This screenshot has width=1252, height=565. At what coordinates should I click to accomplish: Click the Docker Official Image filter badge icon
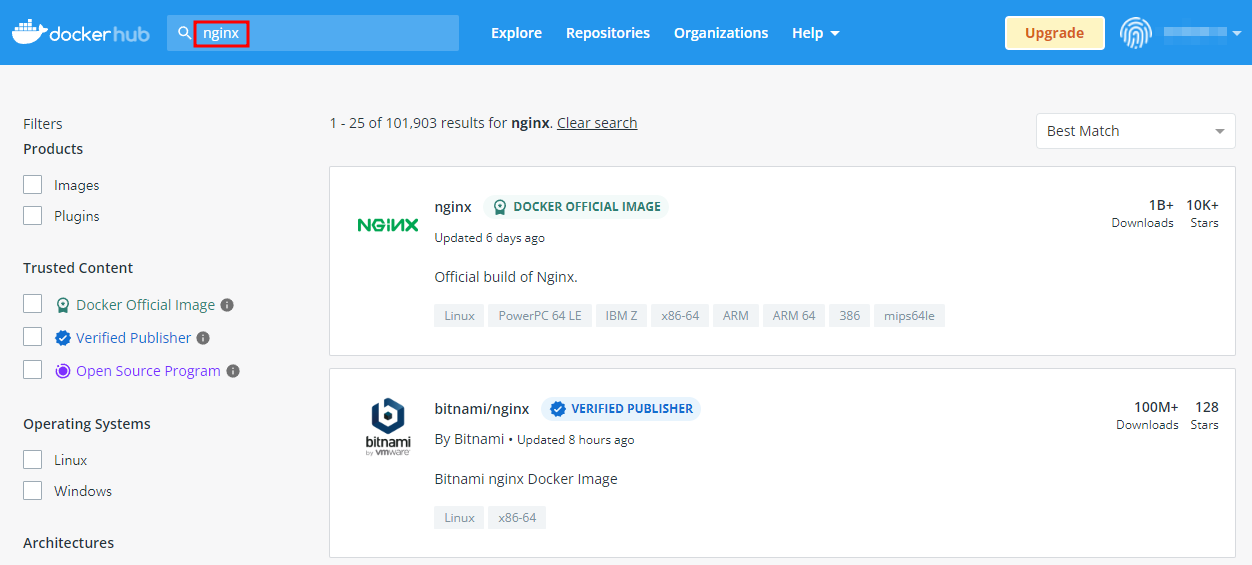(x=63, y=305)
